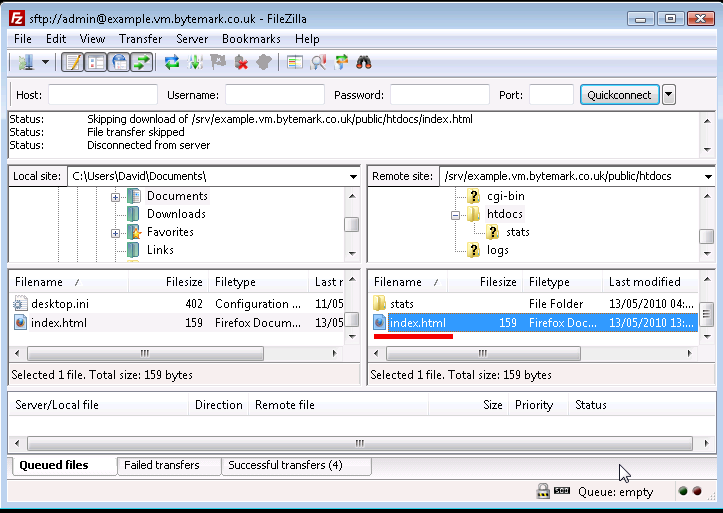The height and width of the screenshot is (513, 723).
Task: Open the Transfer menu
Action: tap(140, 39)
